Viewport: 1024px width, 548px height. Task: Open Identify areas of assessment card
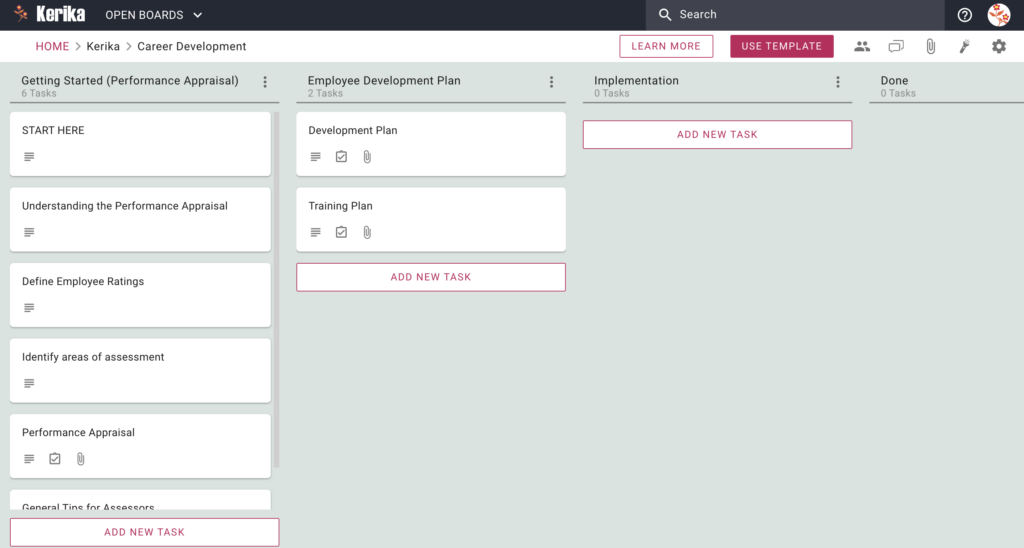(x=140, y=370)
